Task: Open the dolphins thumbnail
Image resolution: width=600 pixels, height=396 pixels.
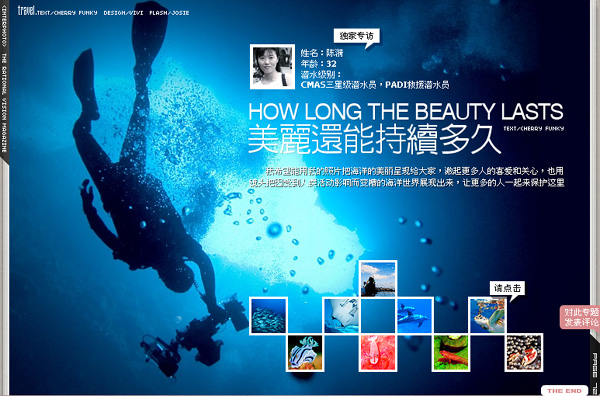Action: (414, 316)
